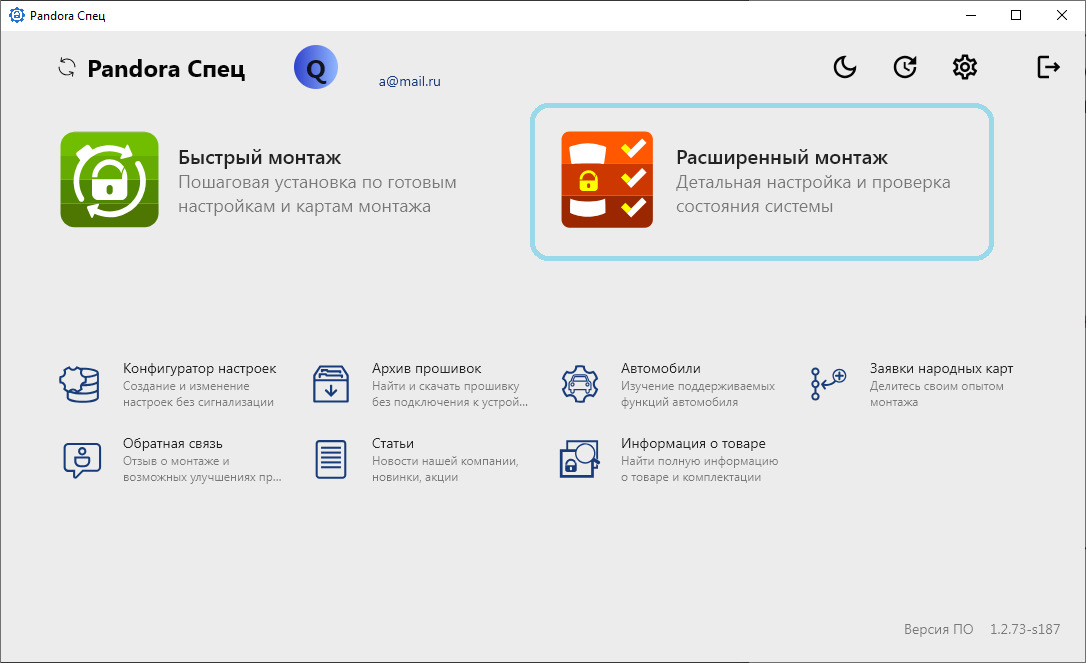Click the 'Отзыв о монтаже' description
1086x663 pixels.
coord(202,469)
